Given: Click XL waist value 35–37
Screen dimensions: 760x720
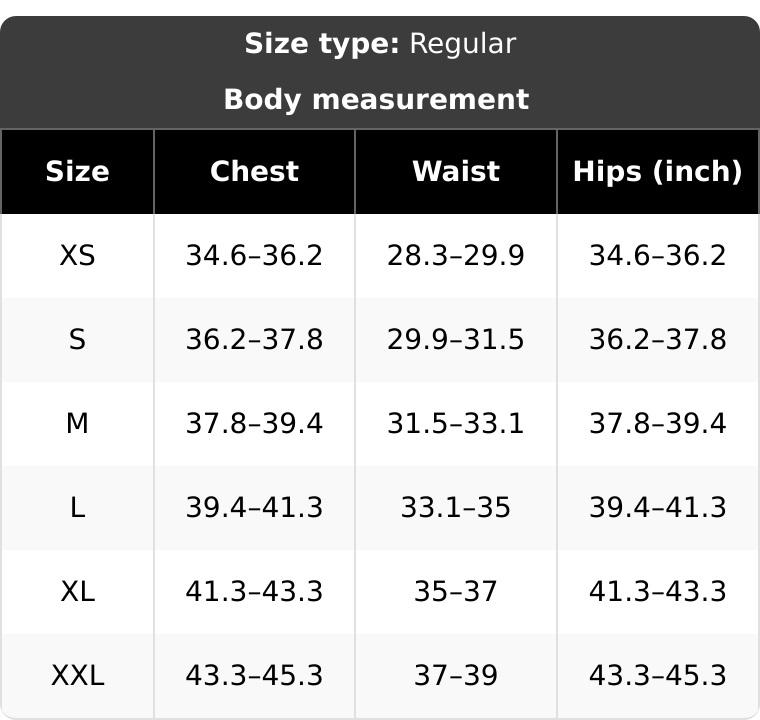Looking at the screenshot, I should click(456, 592).
